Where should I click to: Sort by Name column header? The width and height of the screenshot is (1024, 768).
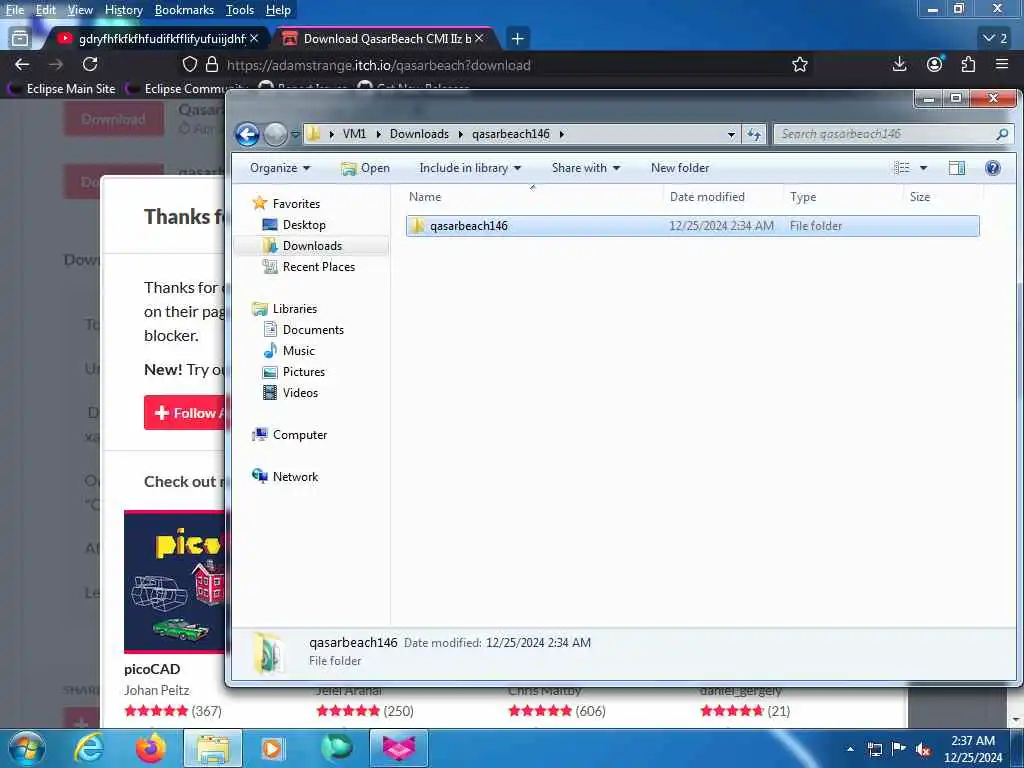point(424,197)
